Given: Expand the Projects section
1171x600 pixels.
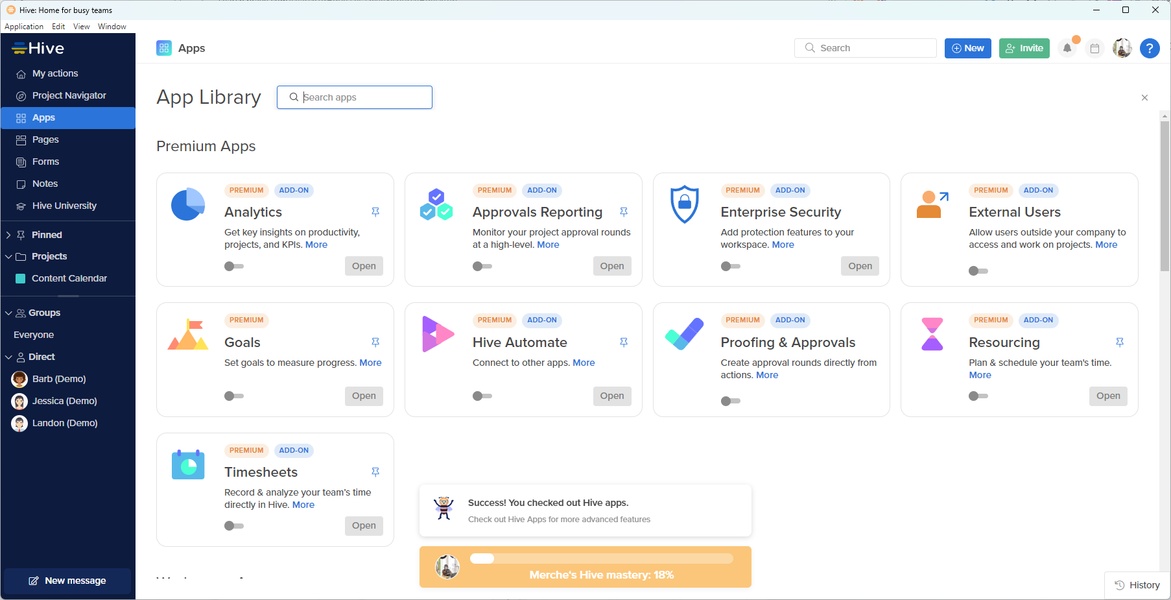Looking at the screenshot, I should click(9, 256).
